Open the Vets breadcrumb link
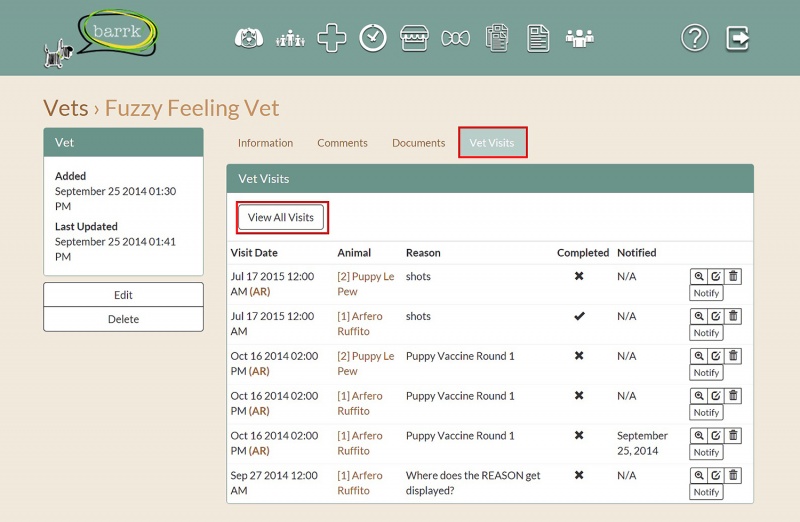The image size is (800, 522). pyautogui.click(x=66, y=108)
